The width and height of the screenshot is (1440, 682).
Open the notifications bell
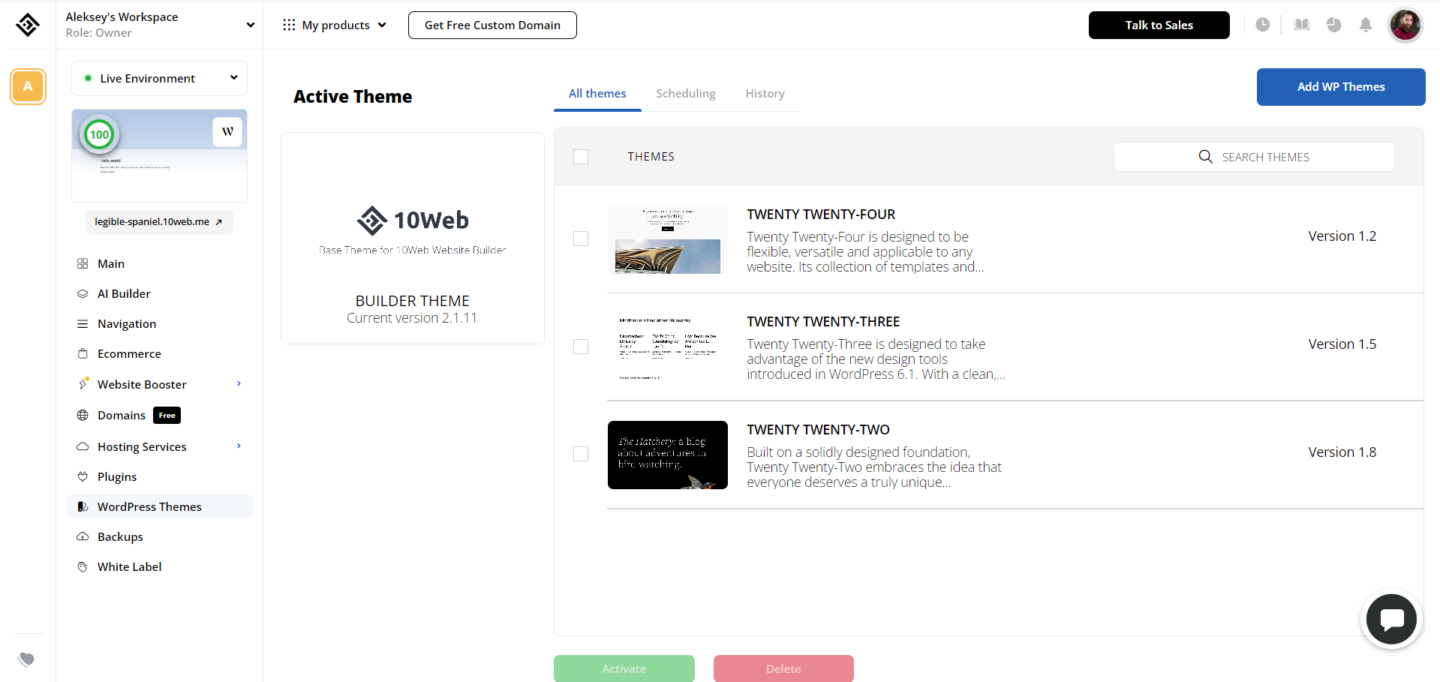click(1366, 25)
